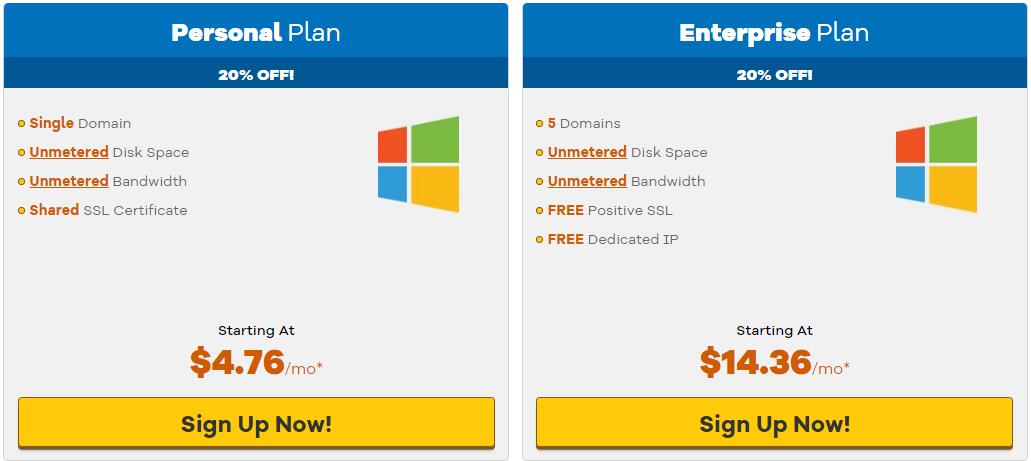
Task: Select the Enterprise Plan header
Action: (x=774, y=32)
